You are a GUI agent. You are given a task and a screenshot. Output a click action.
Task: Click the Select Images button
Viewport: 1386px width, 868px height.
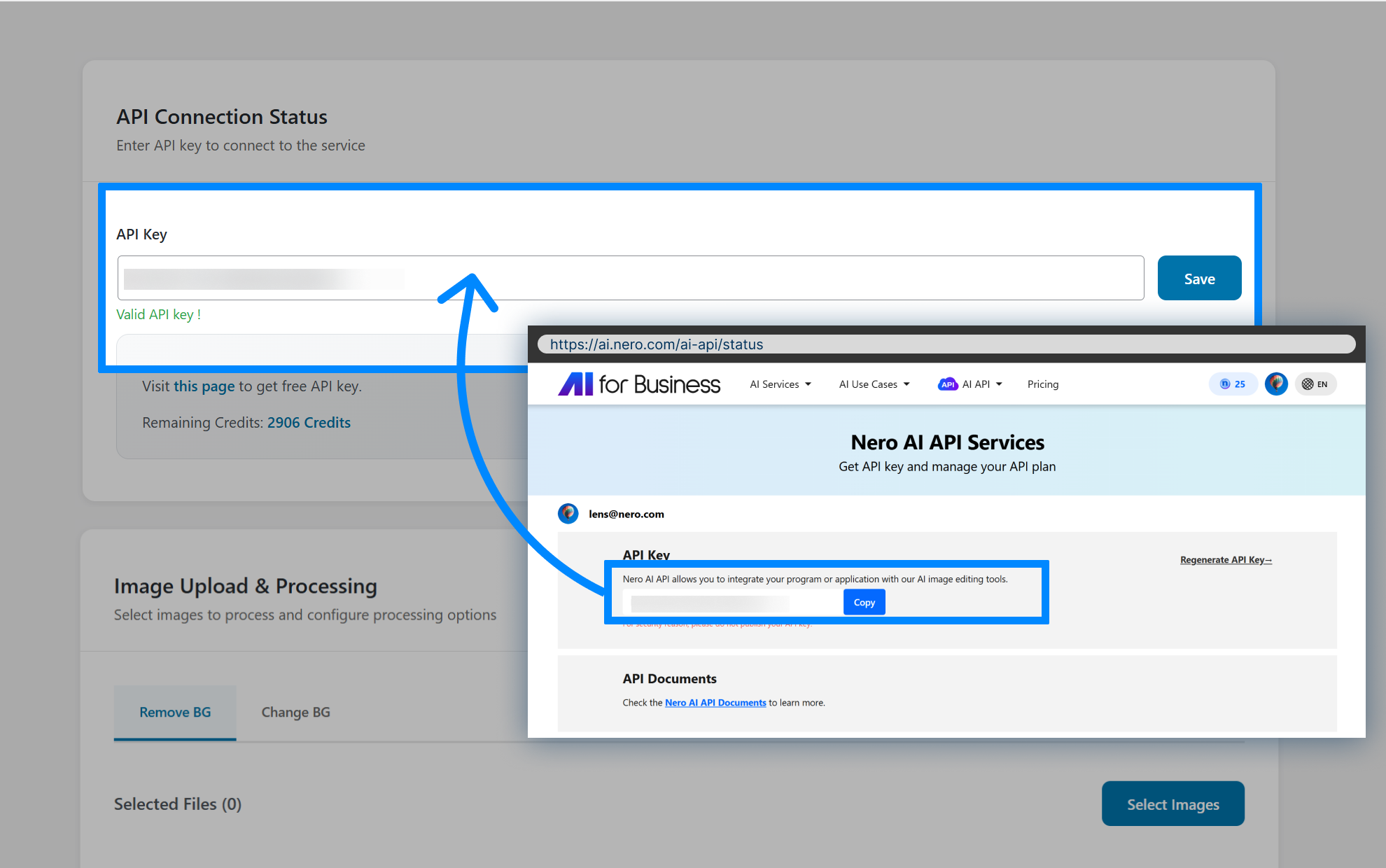pos(1172,804)
